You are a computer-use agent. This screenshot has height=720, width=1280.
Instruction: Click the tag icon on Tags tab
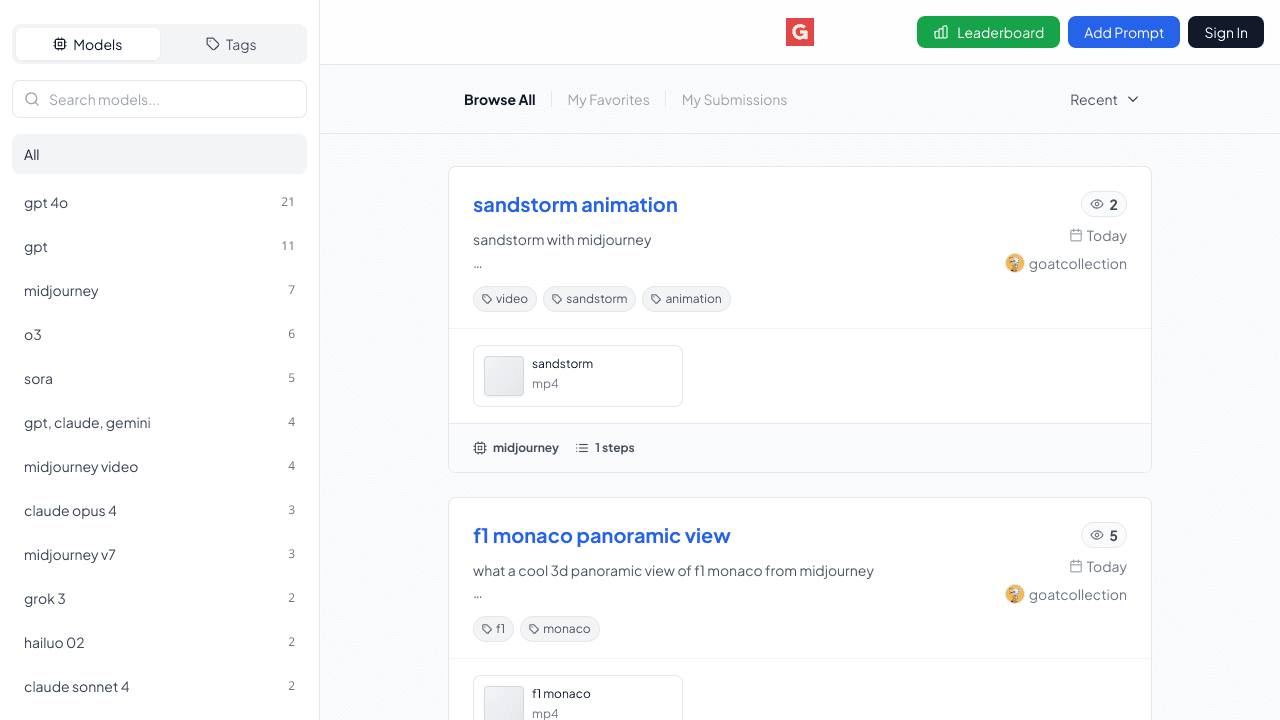click(213, 44)
